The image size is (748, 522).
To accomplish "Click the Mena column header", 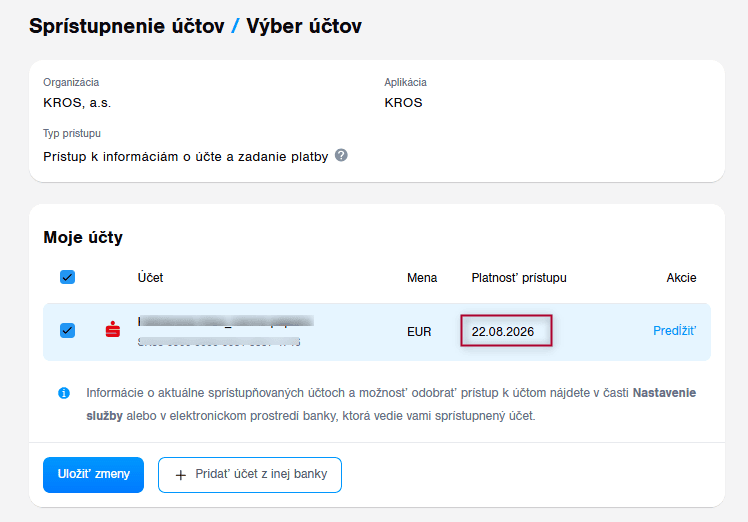I will [421, 277].
